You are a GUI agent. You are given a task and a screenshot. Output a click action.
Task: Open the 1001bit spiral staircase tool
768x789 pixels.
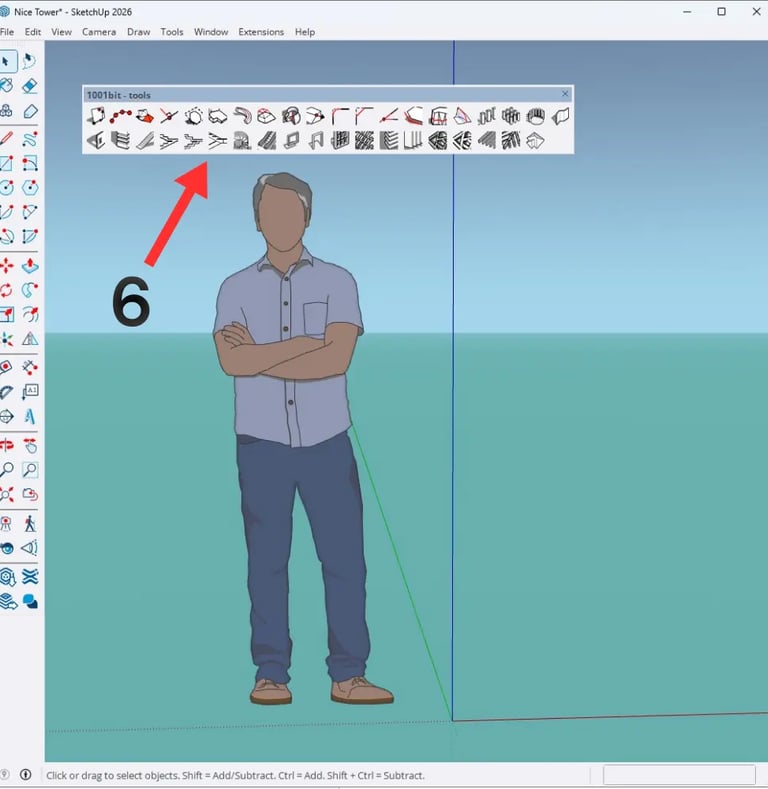coord(242,141)
